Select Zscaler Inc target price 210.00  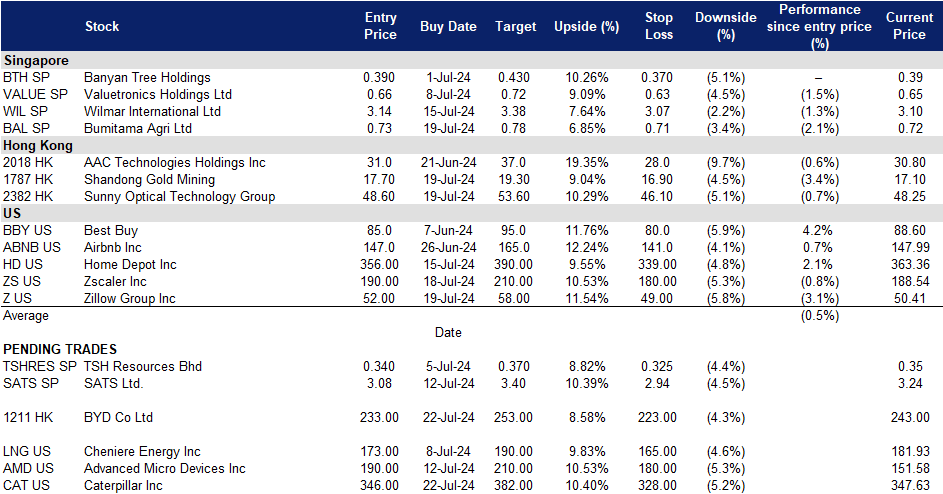(516, 281)
